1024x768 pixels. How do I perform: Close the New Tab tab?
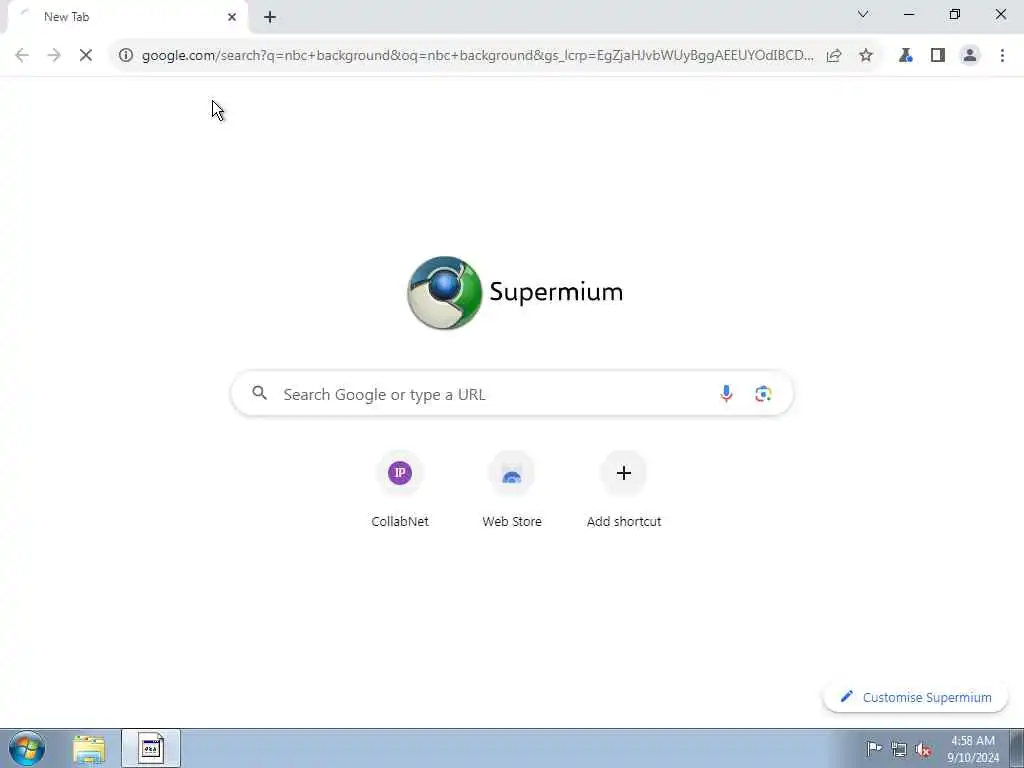point(232,17)
